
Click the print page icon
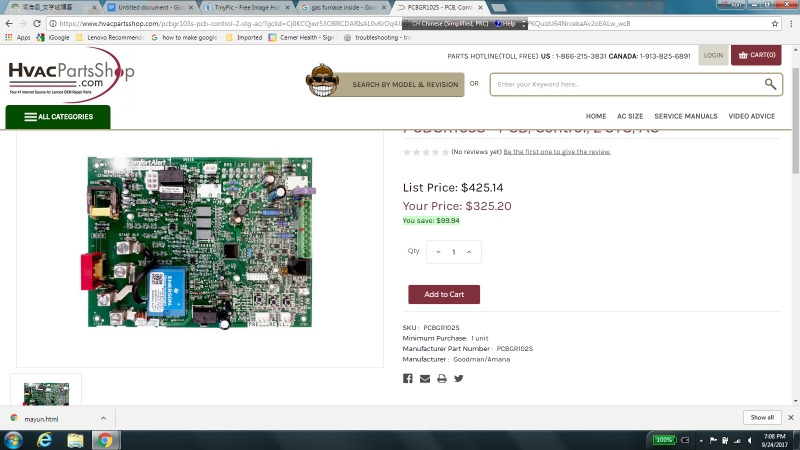tap(442, 379)
